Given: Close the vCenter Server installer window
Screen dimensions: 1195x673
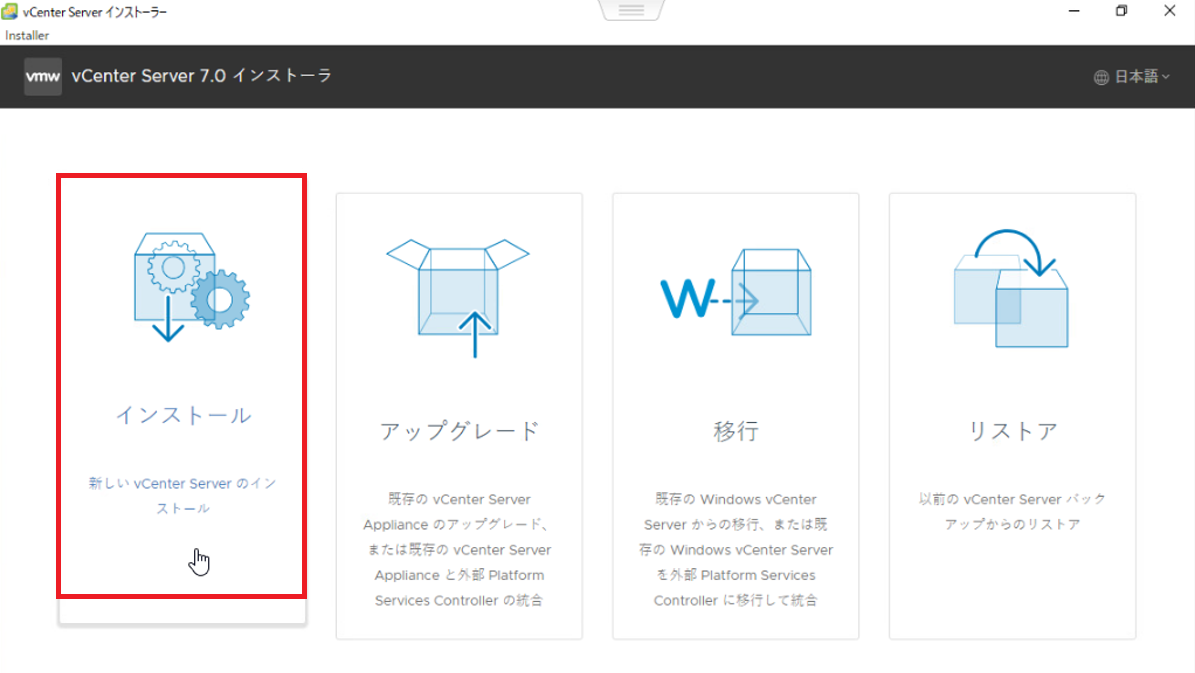Looking at the screenshot, I should pos(1170,11).
